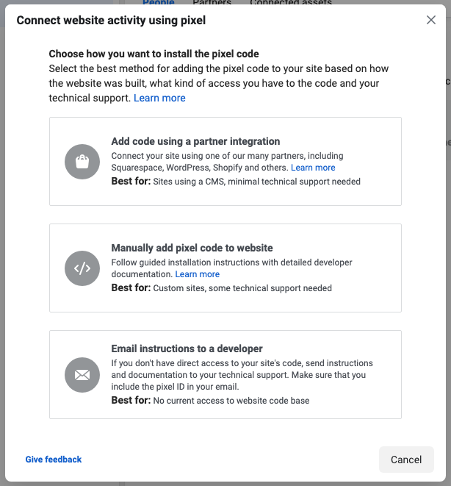Viewport: 451px width, 486px height.
Task: Click the envelope email instructions icon
Action: (x=82, y=375)
